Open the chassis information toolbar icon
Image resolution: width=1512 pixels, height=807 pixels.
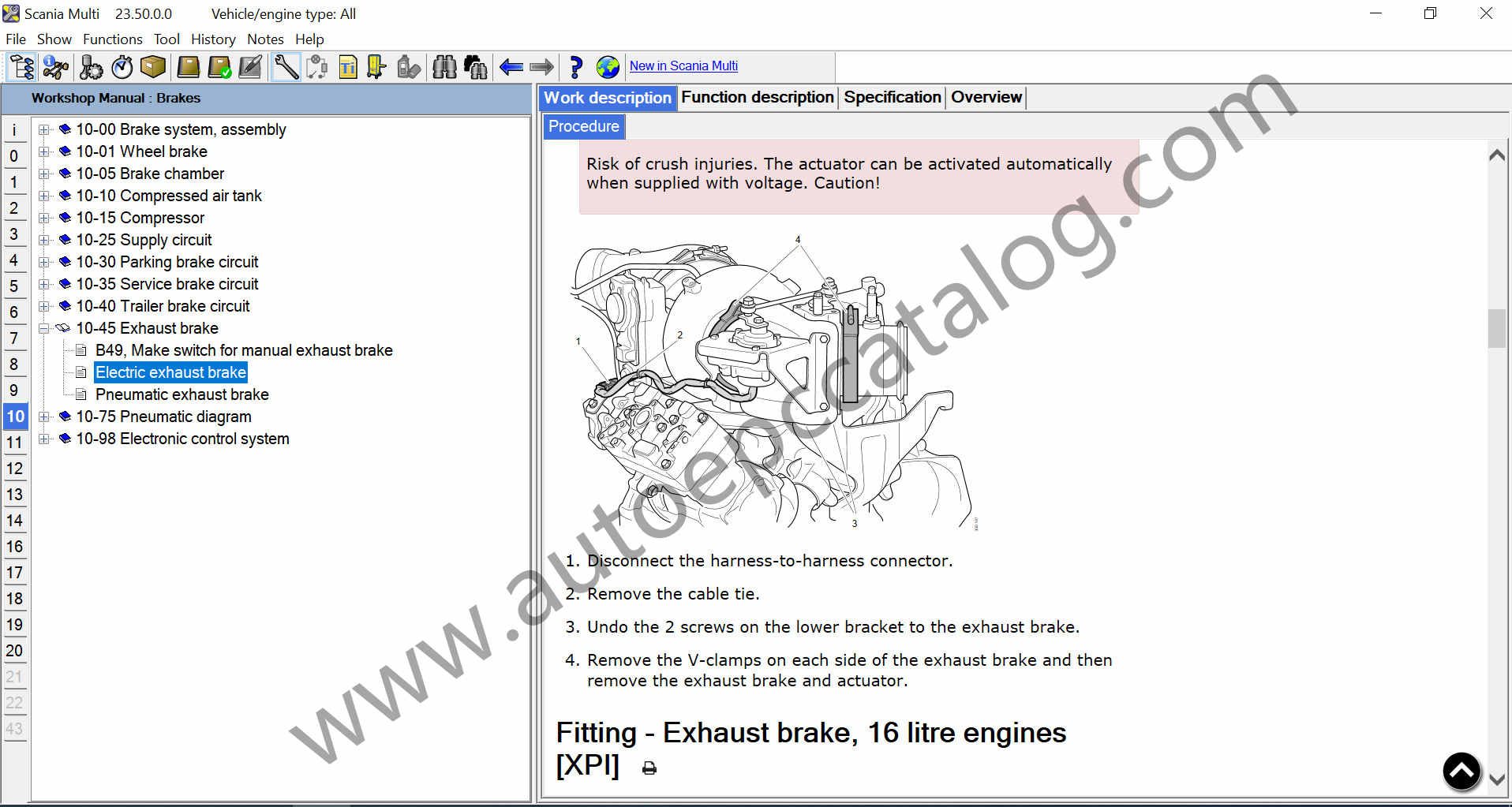(x=55, y=67)
